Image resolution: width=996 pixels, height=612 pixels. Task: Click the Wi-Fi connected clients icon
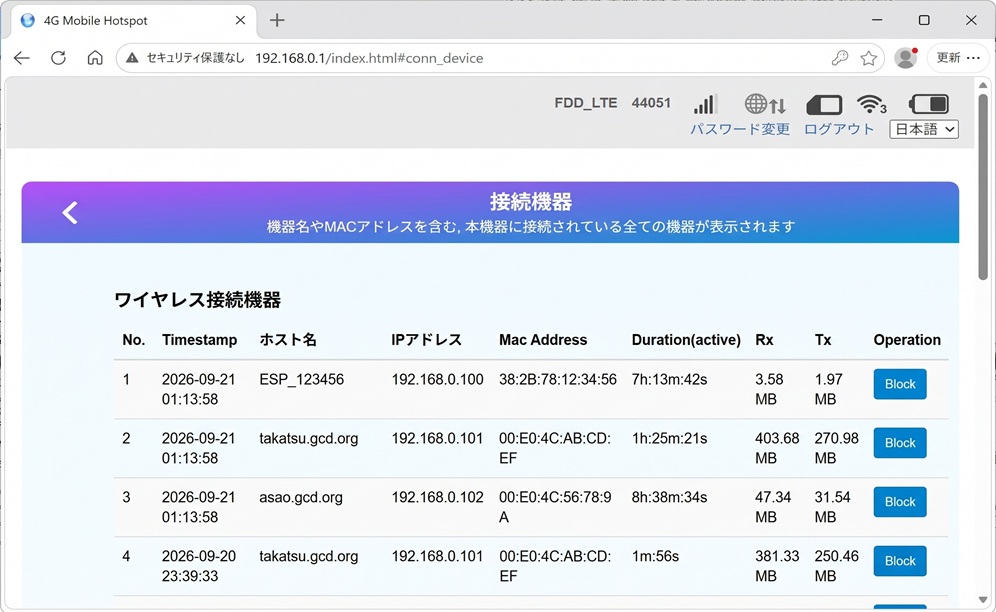(871, 104)
